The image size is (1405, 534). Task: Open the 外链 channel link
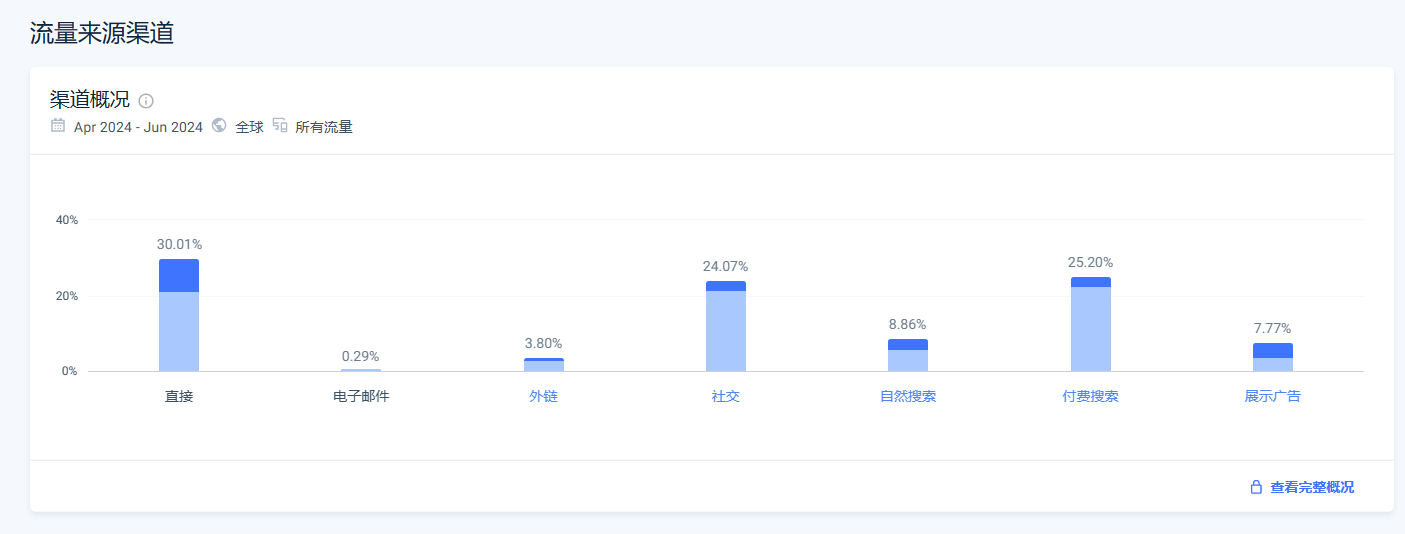(x=543, y=396)
